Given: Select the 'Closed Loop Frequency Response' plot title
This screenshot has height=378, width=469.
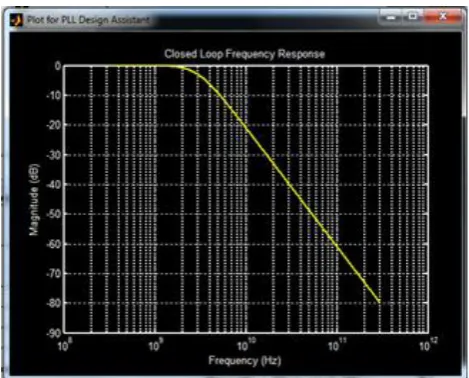Looking at the screenshot, I should point(244,54).
